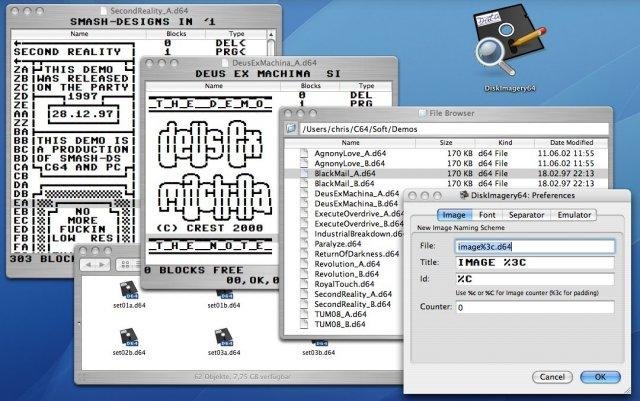The image size is (640, 401).
Task: Open the Separator preferences tab
Action: coord(527,215)
